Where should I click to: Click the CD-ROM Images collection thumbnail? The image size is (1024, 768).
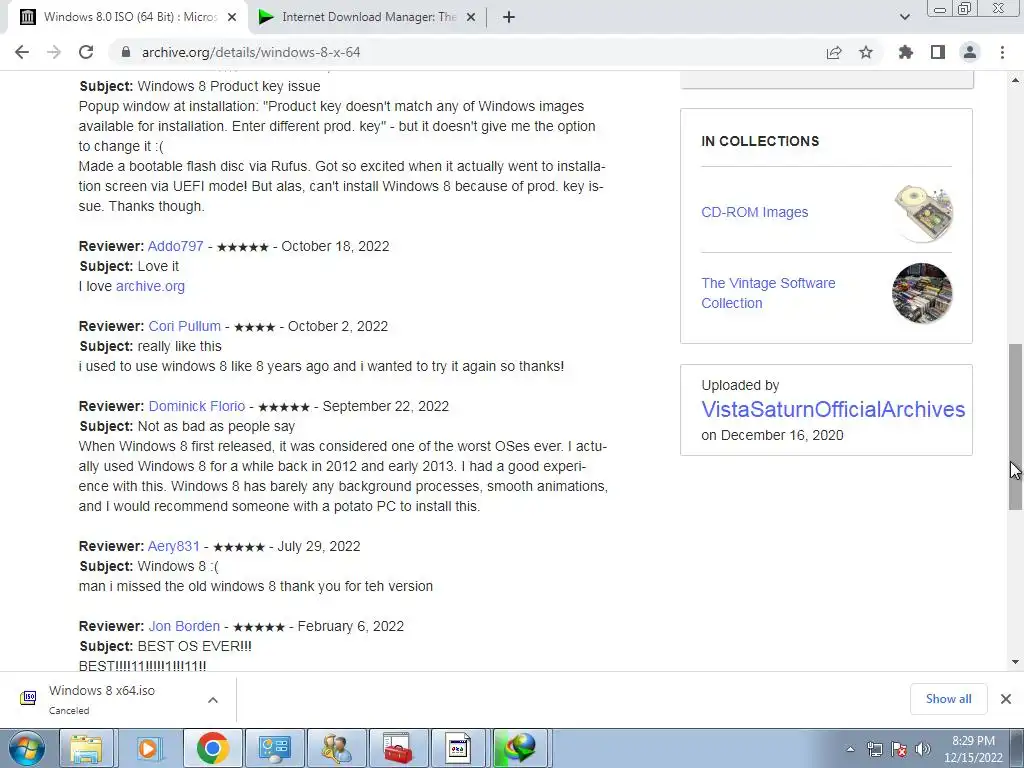tap(923, 212)
